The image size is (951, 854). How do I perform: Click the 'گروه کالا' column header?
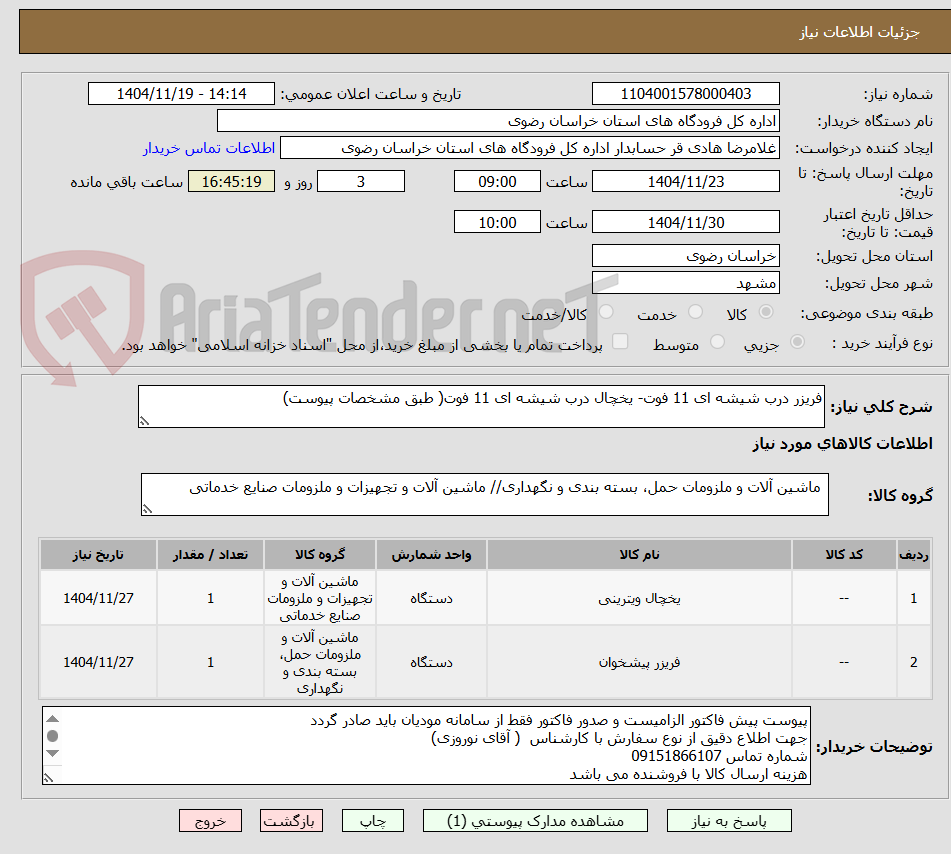coord(320,554)
